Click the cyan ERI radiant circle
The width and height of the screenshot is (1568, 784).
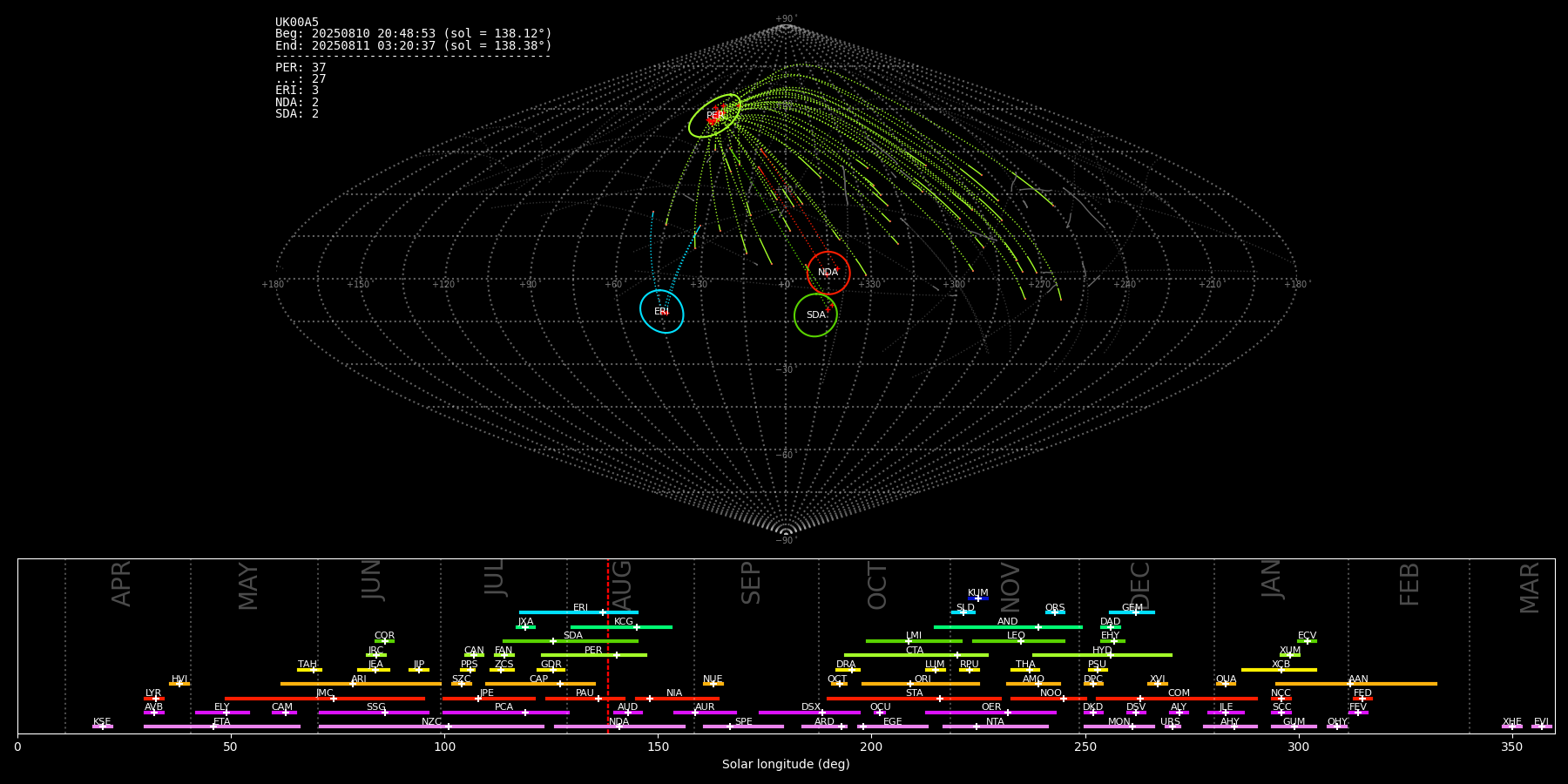pyautogui.click(x=662, y=312)
